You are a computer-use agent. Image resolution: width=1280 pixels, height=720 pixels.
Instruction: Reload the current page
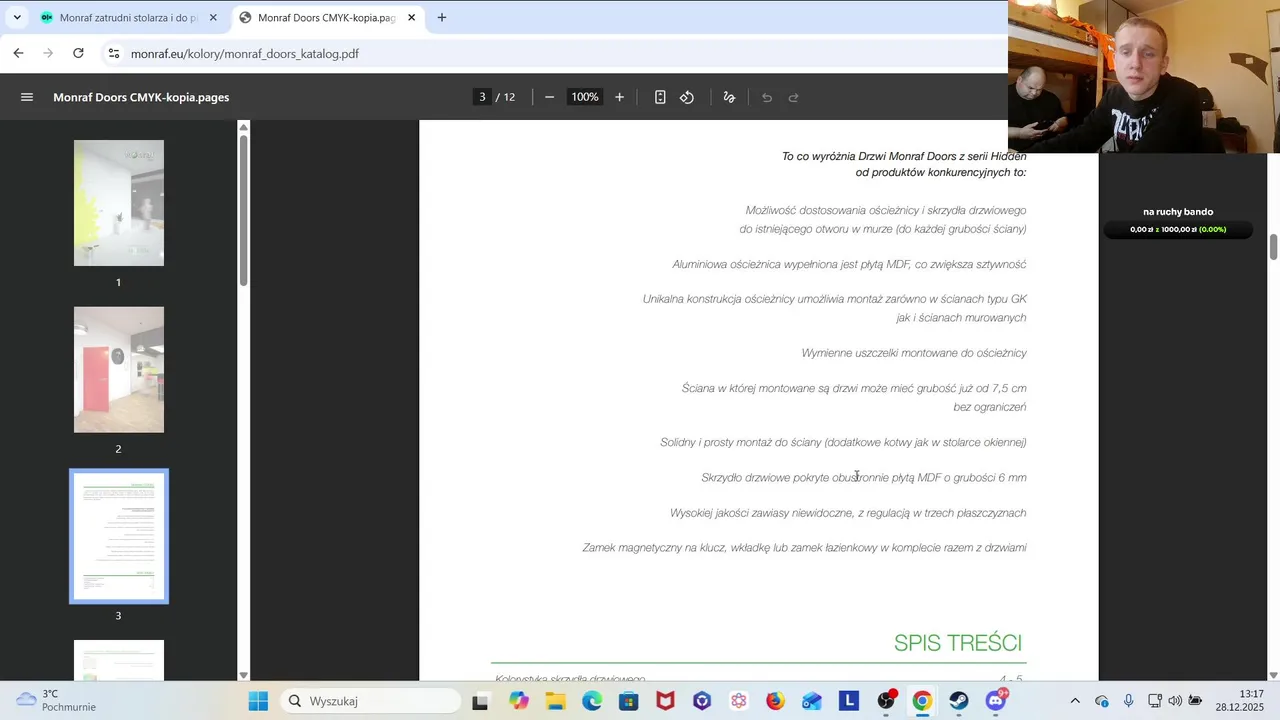[78, 53]
